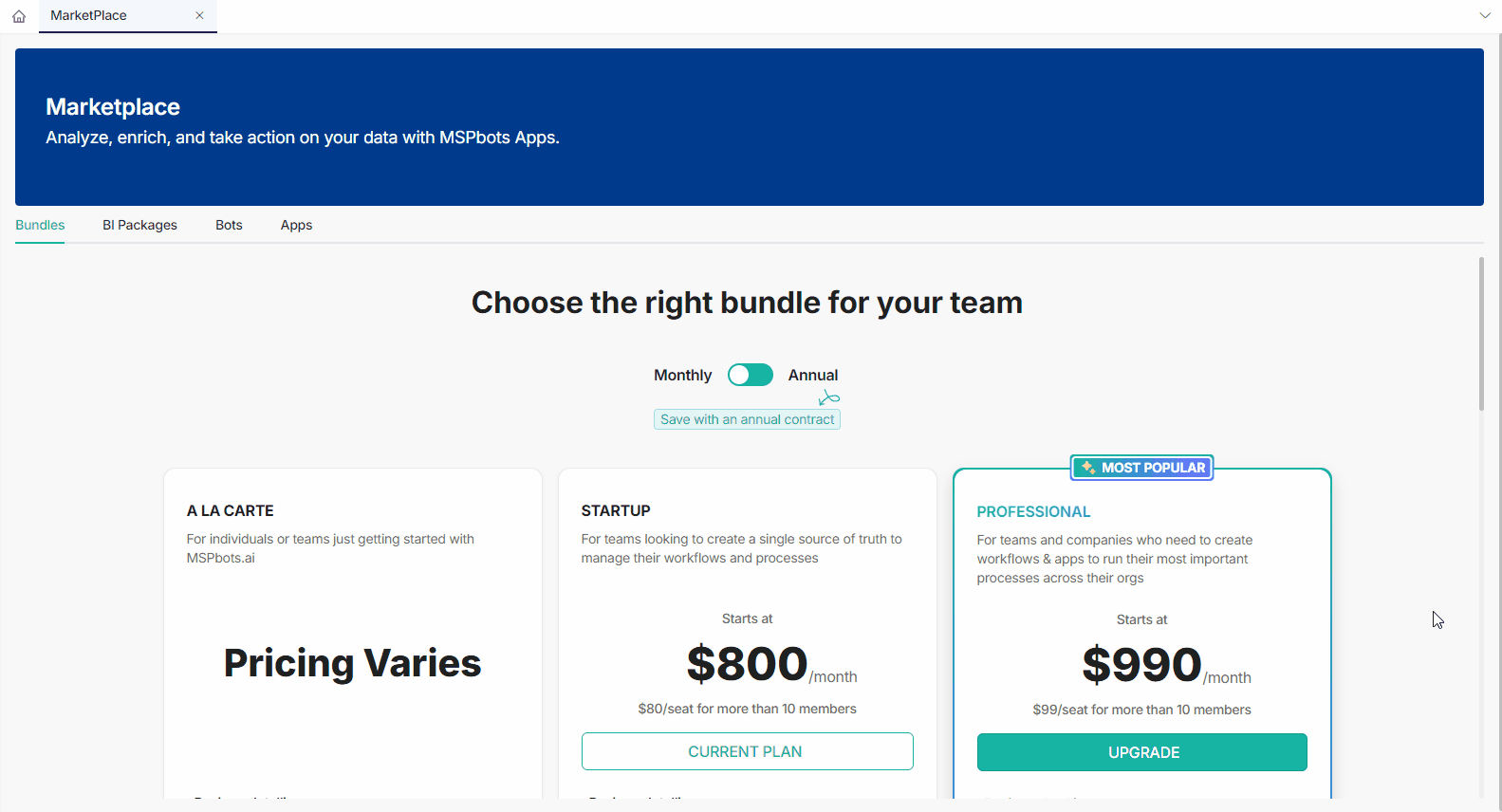The height and width of the screenshot is (812, 1502).
Task: Close the MarketPlace tab
Action: coord(199,15)
